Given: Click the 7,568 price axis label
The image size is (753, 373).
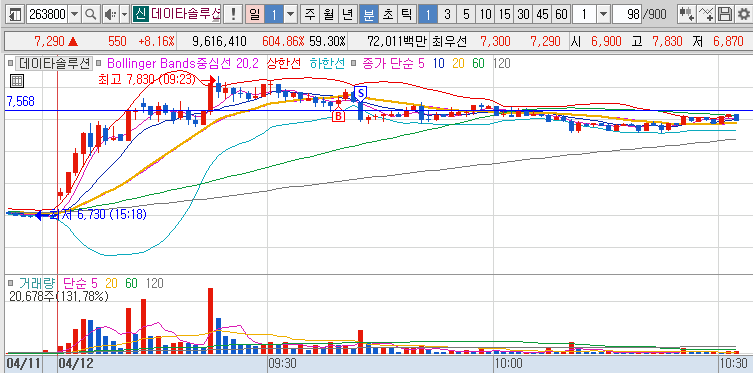Looking at the screenshot, I should [x=21, y=101].
